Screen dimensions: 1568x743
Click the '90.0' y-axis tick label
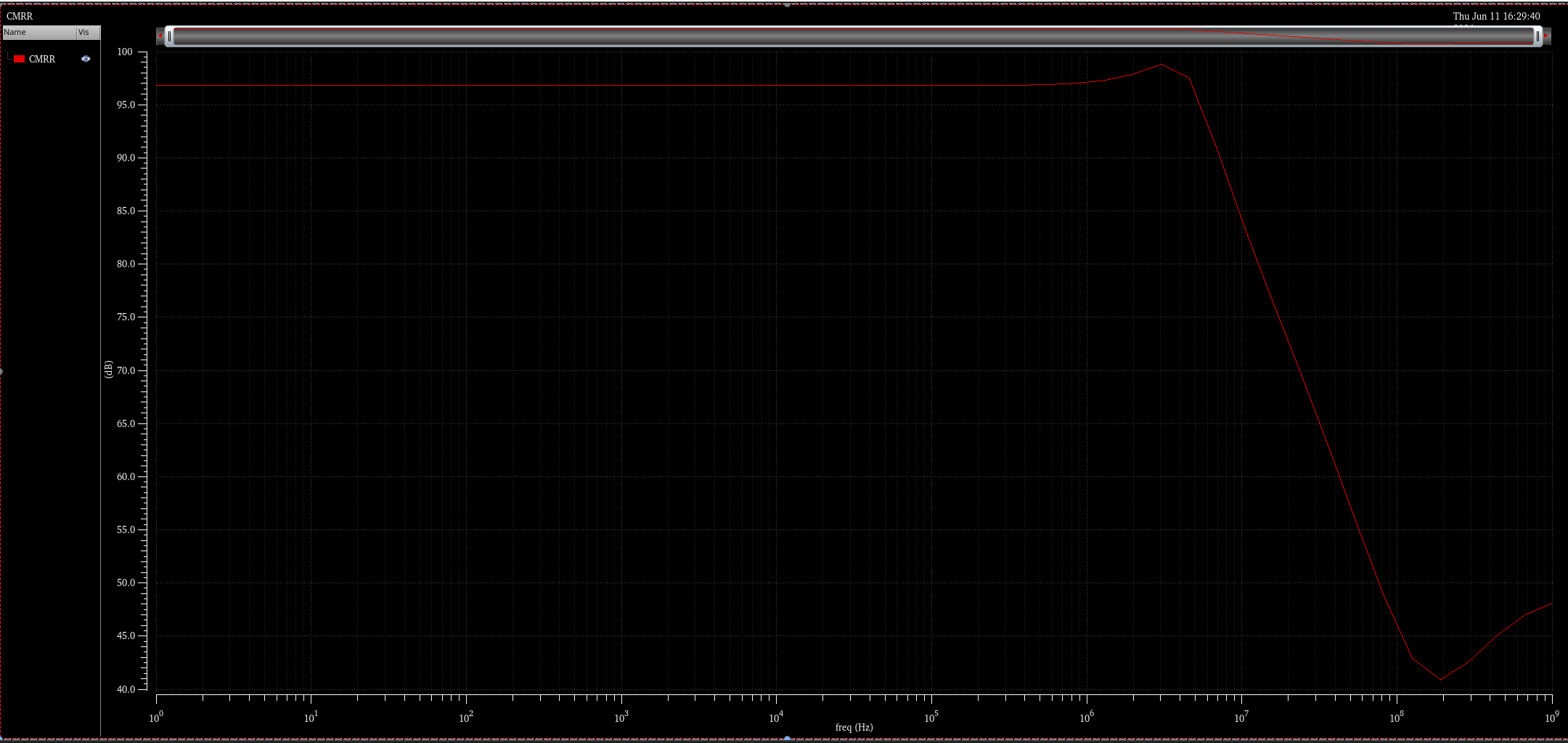pos(126,158)
